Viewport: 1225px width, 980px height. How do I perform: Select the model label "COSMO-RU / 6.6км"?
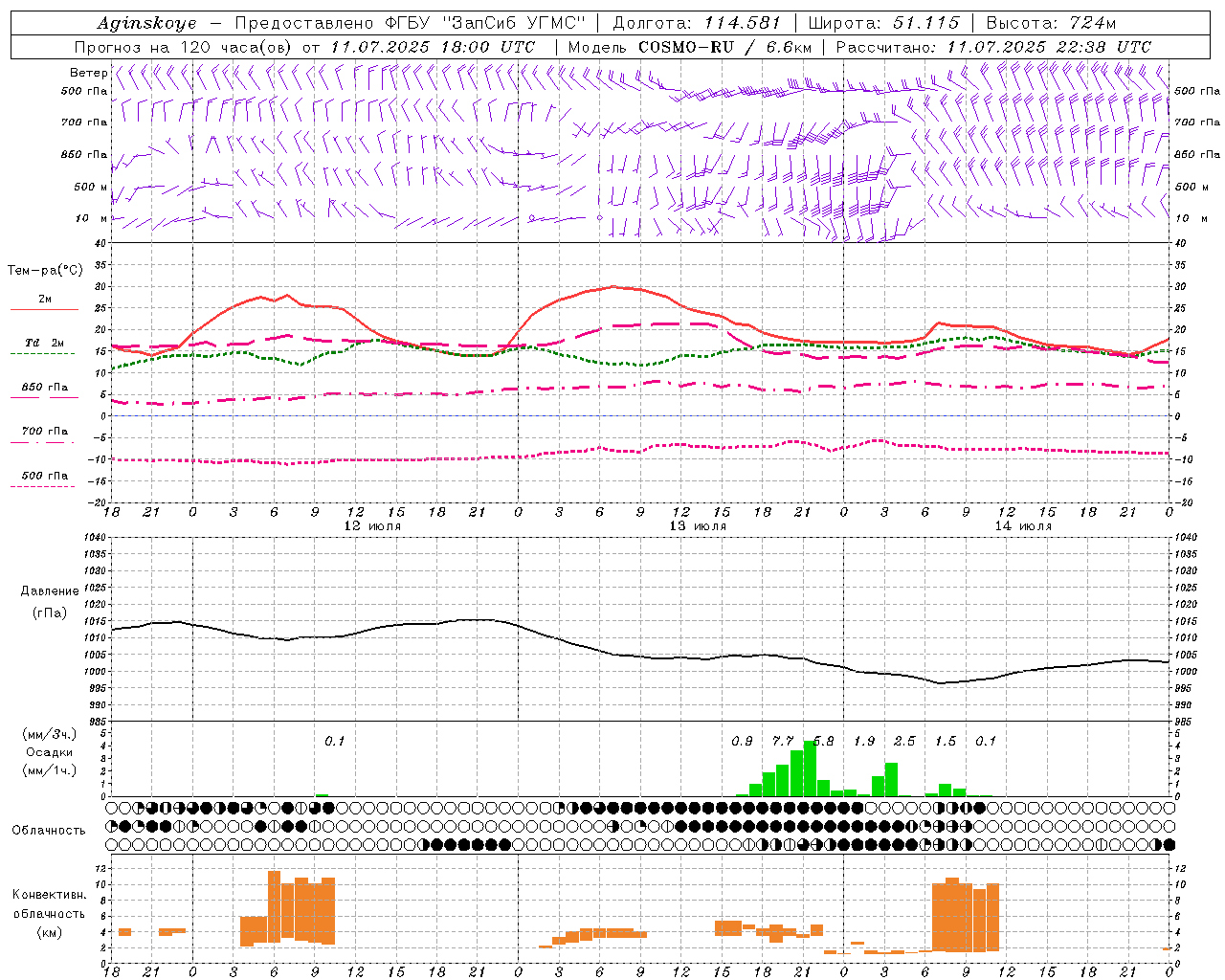(x=726, y=47)
